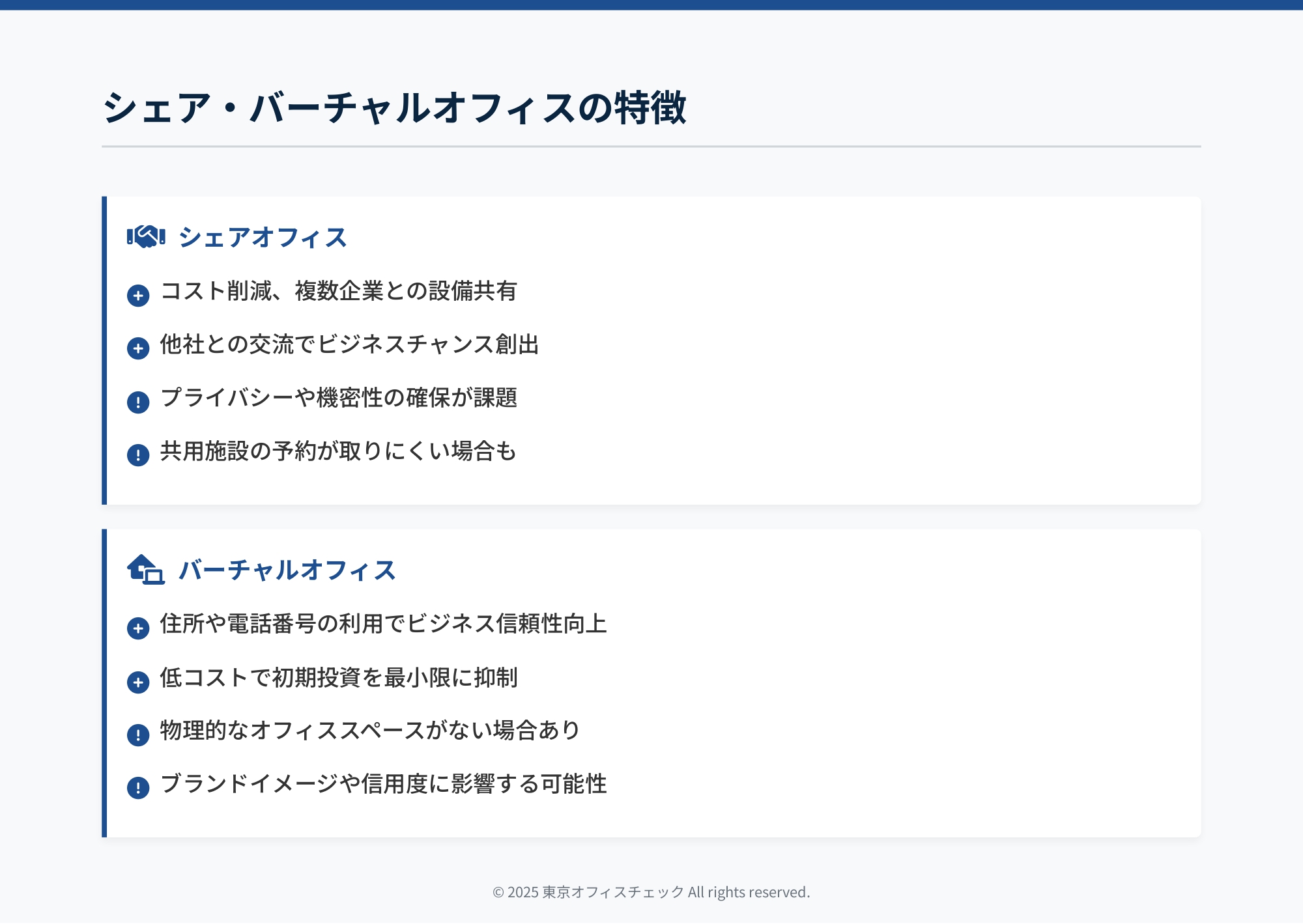Viewport: 1303px width, 924px height.
Task: Click the text コスト削減、複数企業との設備共有
Action: tap(339, 291)
